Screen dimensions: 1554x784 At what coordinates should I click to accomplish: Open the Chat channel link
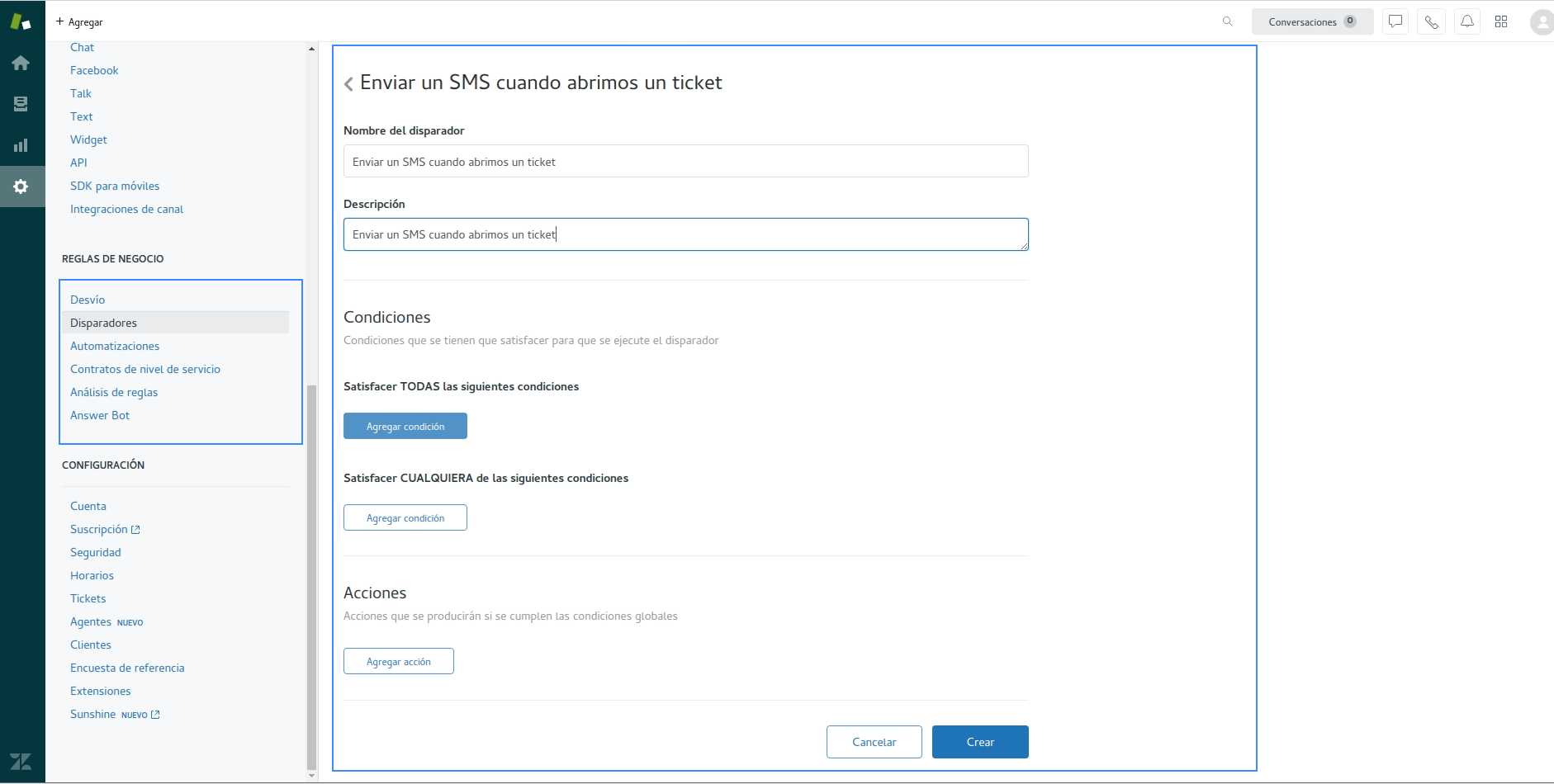tap(82, 47)
